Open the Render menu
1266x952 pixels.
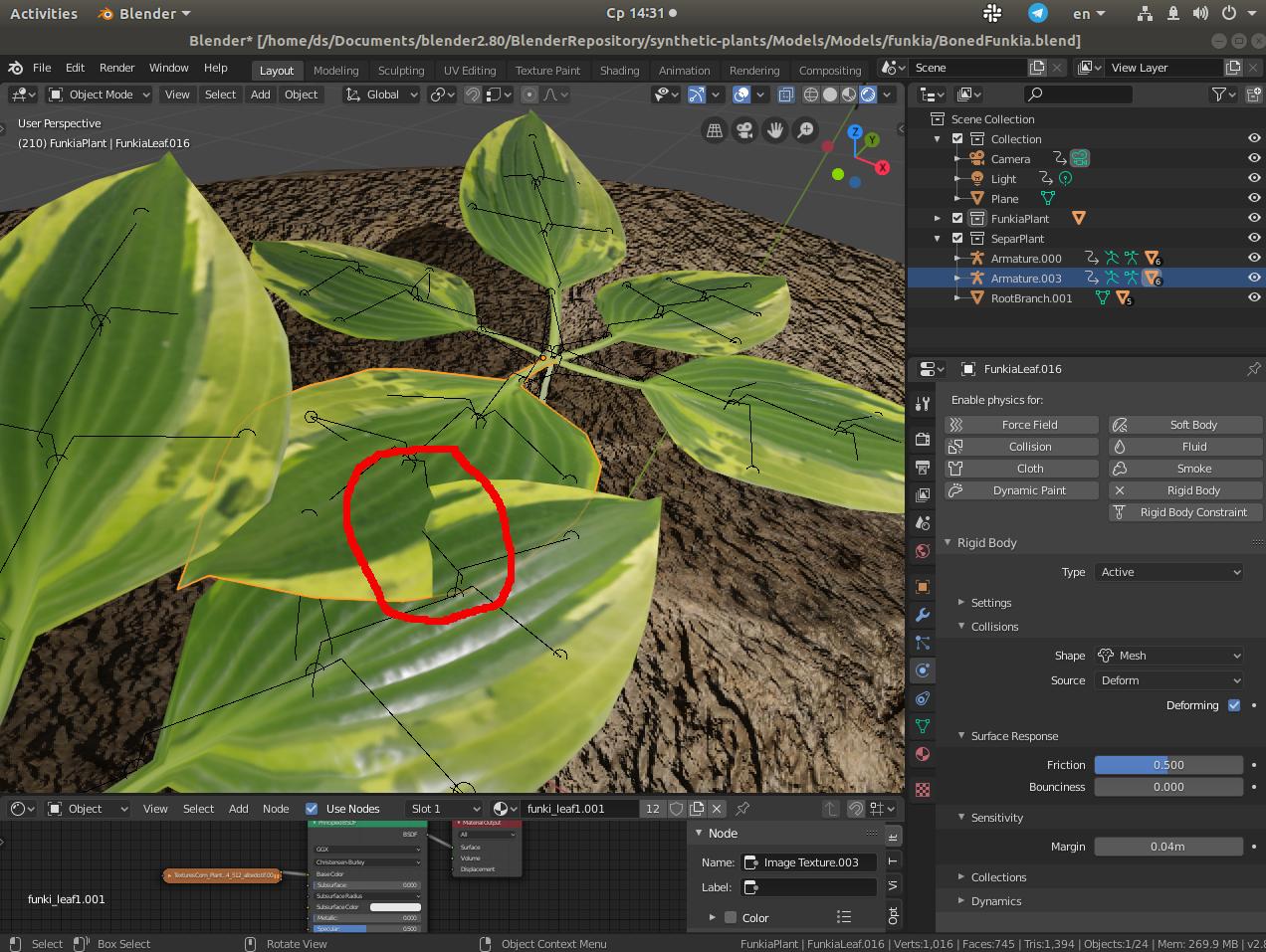(116, 68)
